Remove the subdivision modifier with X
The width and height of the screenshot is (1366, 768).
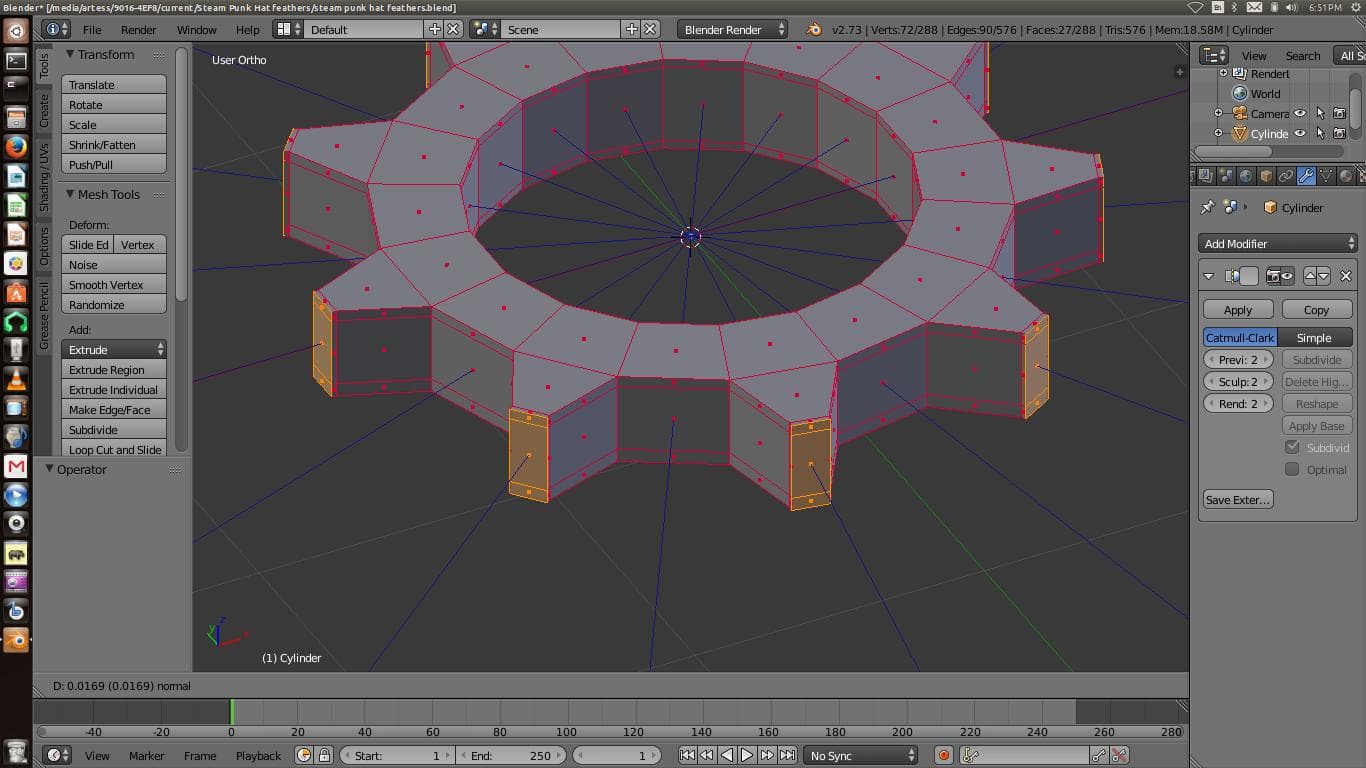pos(1345,276)
